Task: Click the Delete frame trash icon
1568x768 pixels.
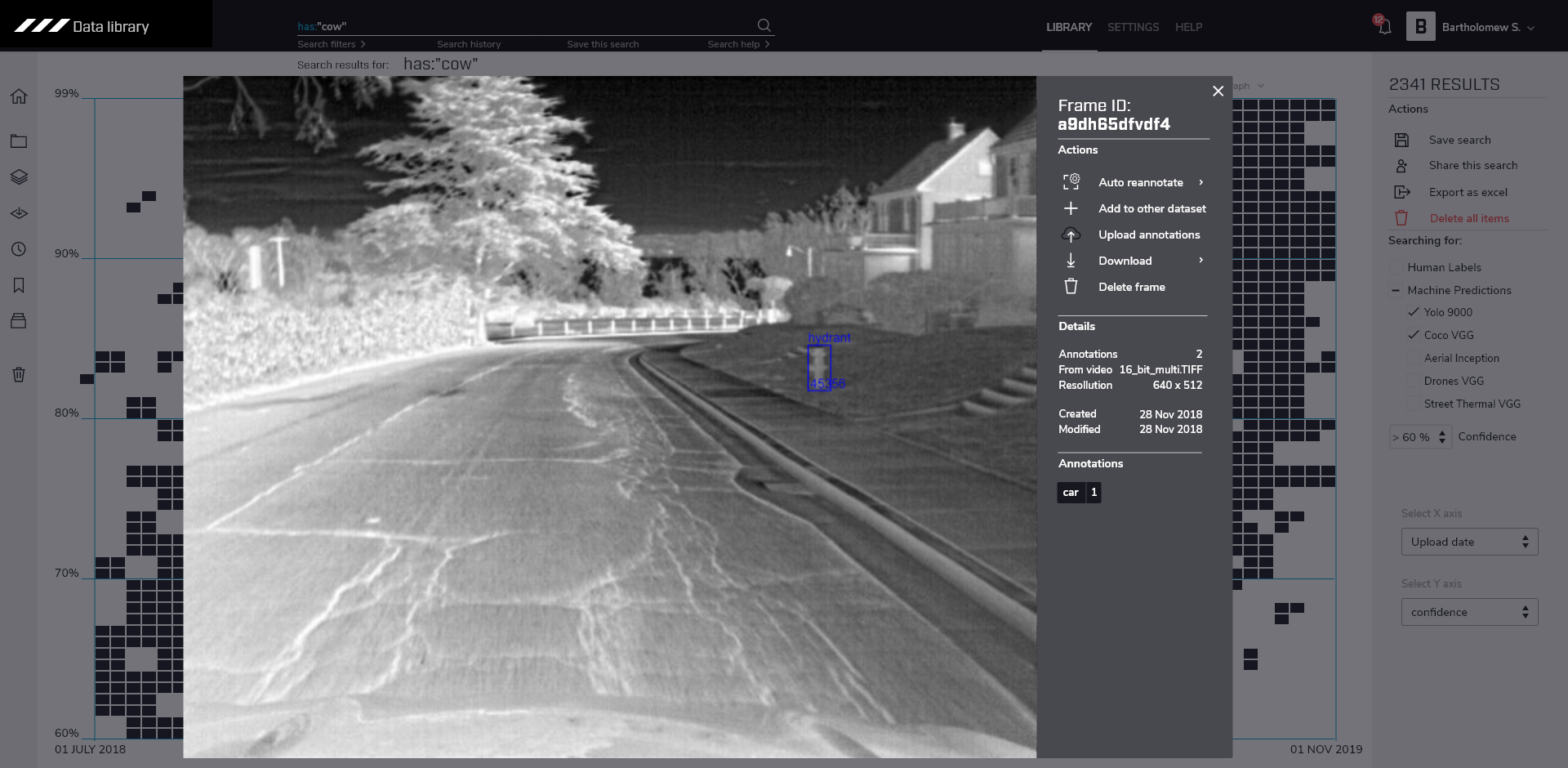Action: (x=1071, y=287)
